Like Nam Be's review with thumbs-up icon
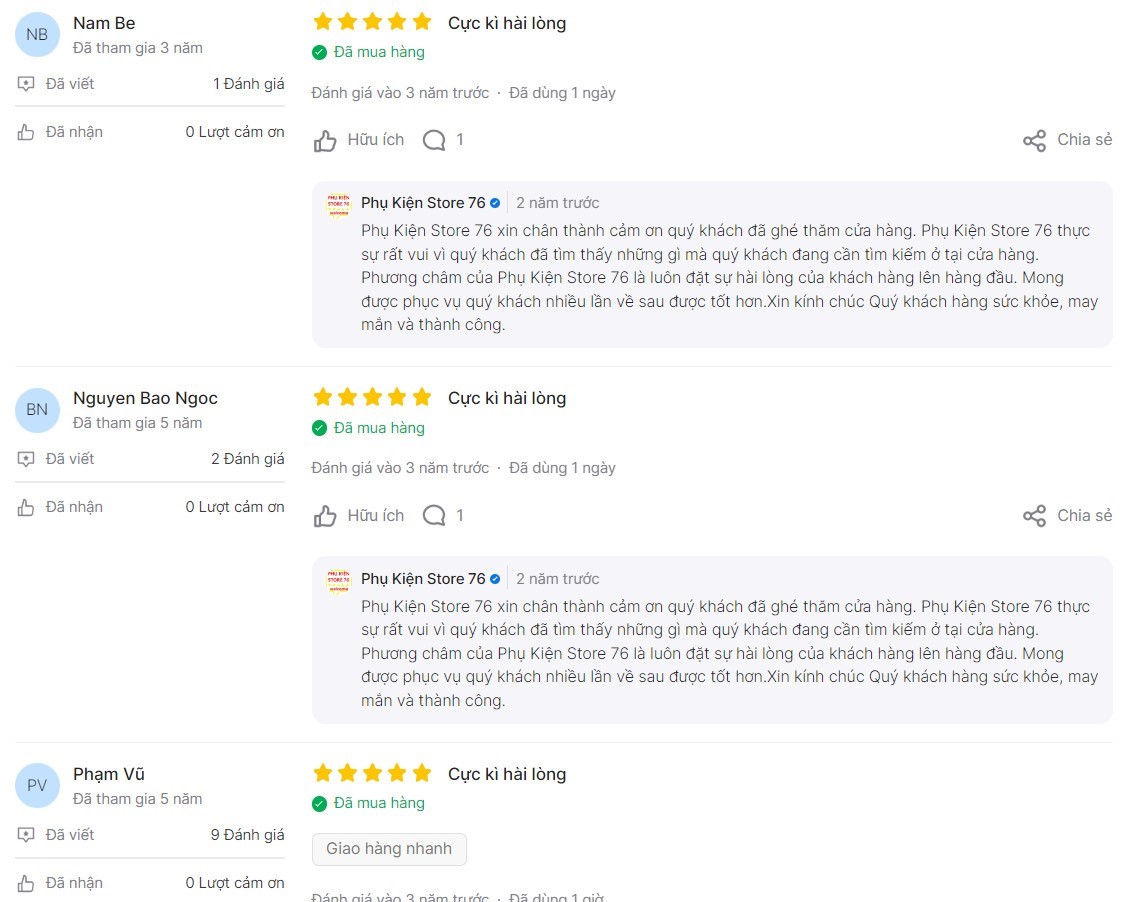The width and height of the screenshot is (1129, 902). coord(325,140)
